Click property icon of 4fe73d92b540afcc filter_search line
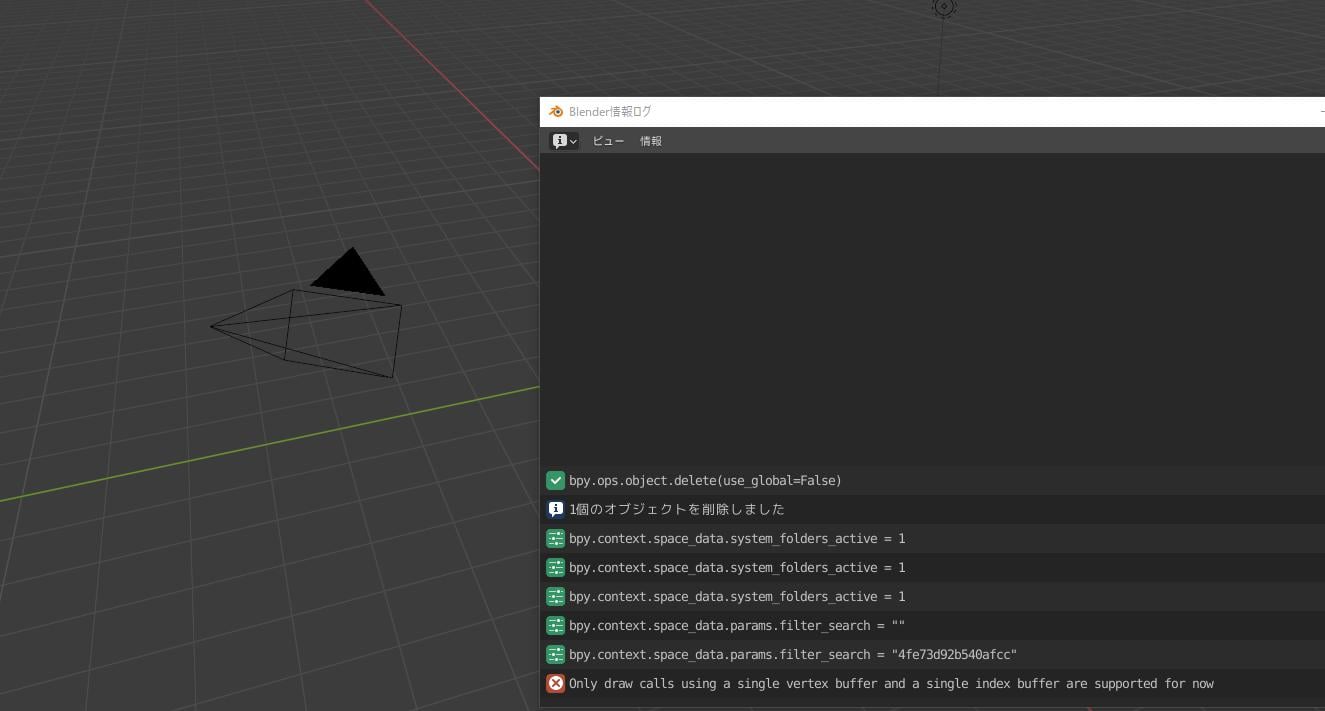The height and width of the screenshot is (711, 1325). coord(556,655)
